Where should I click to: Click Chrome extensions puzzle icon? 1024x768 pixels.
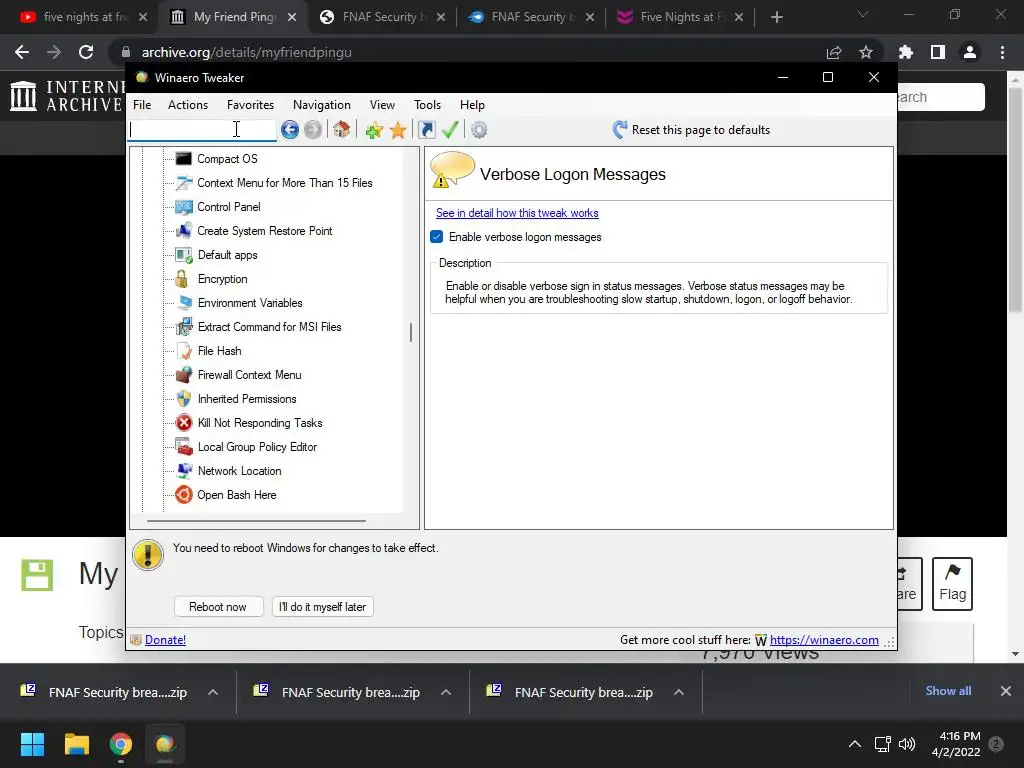click(x=905, y=52)
